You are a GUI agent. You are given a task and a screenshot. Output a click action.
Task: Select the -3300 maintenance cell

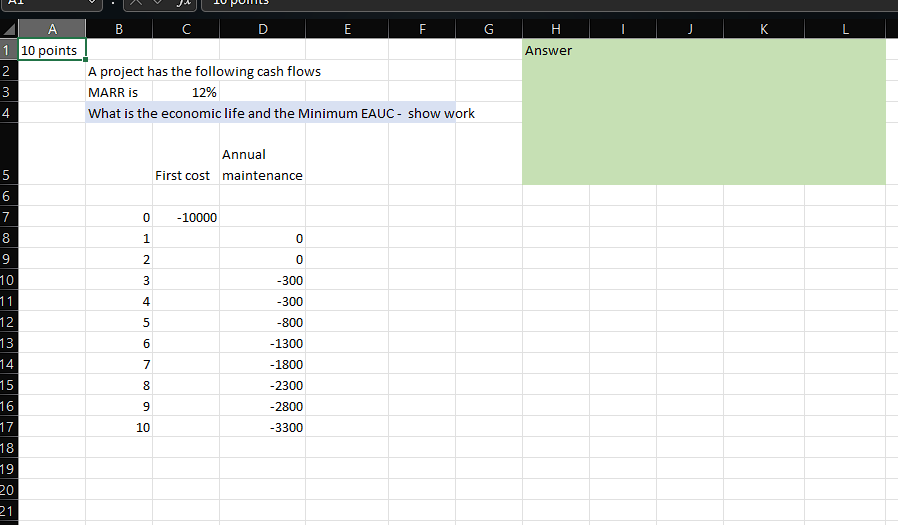coord(263,427)
